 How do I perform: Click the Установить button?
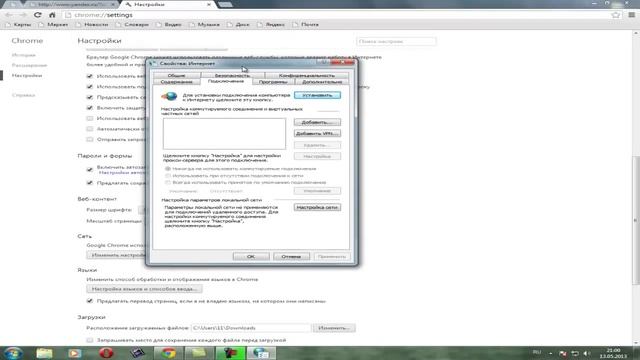tap(317, 95)
